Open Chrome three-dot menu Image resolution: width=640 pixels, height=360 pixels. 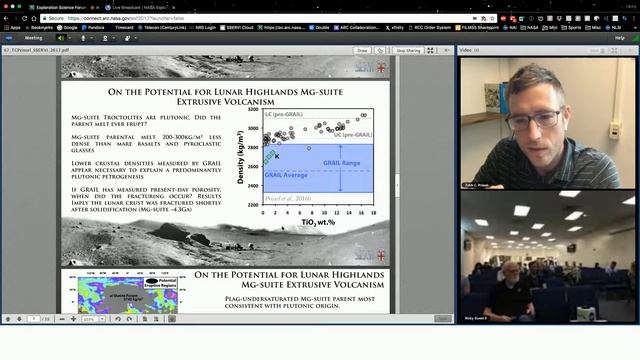coord(634,18)
